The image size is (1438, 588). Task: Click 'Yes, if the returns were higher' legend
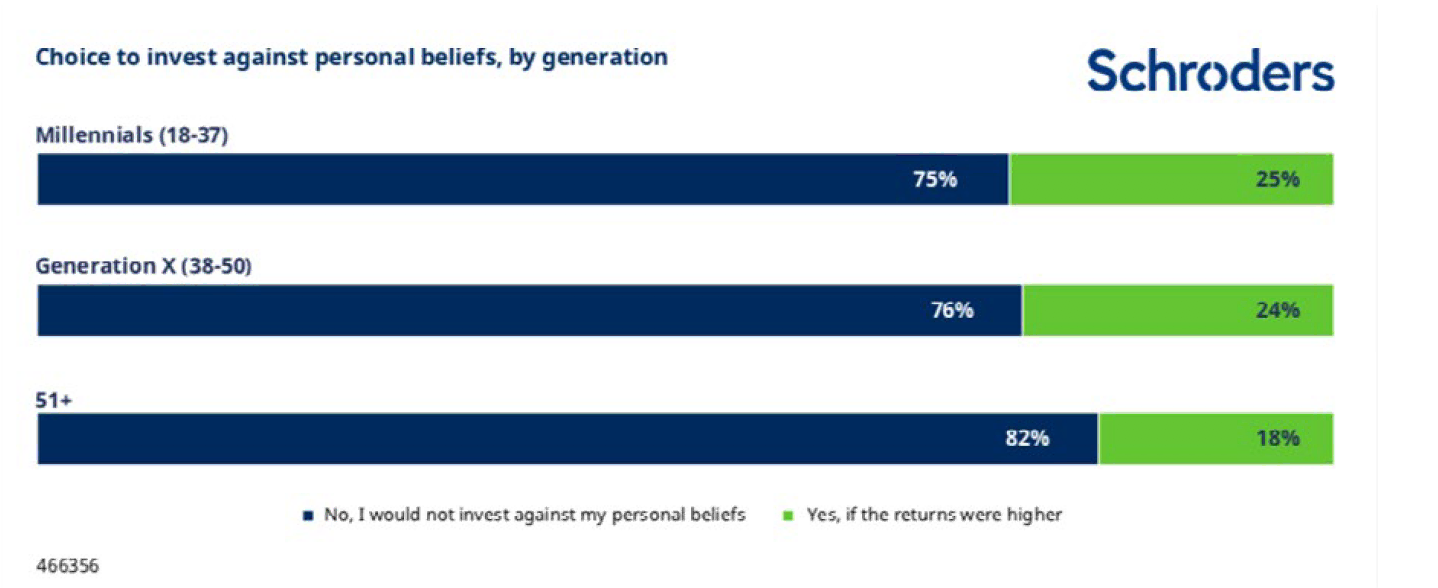[934, 516]
